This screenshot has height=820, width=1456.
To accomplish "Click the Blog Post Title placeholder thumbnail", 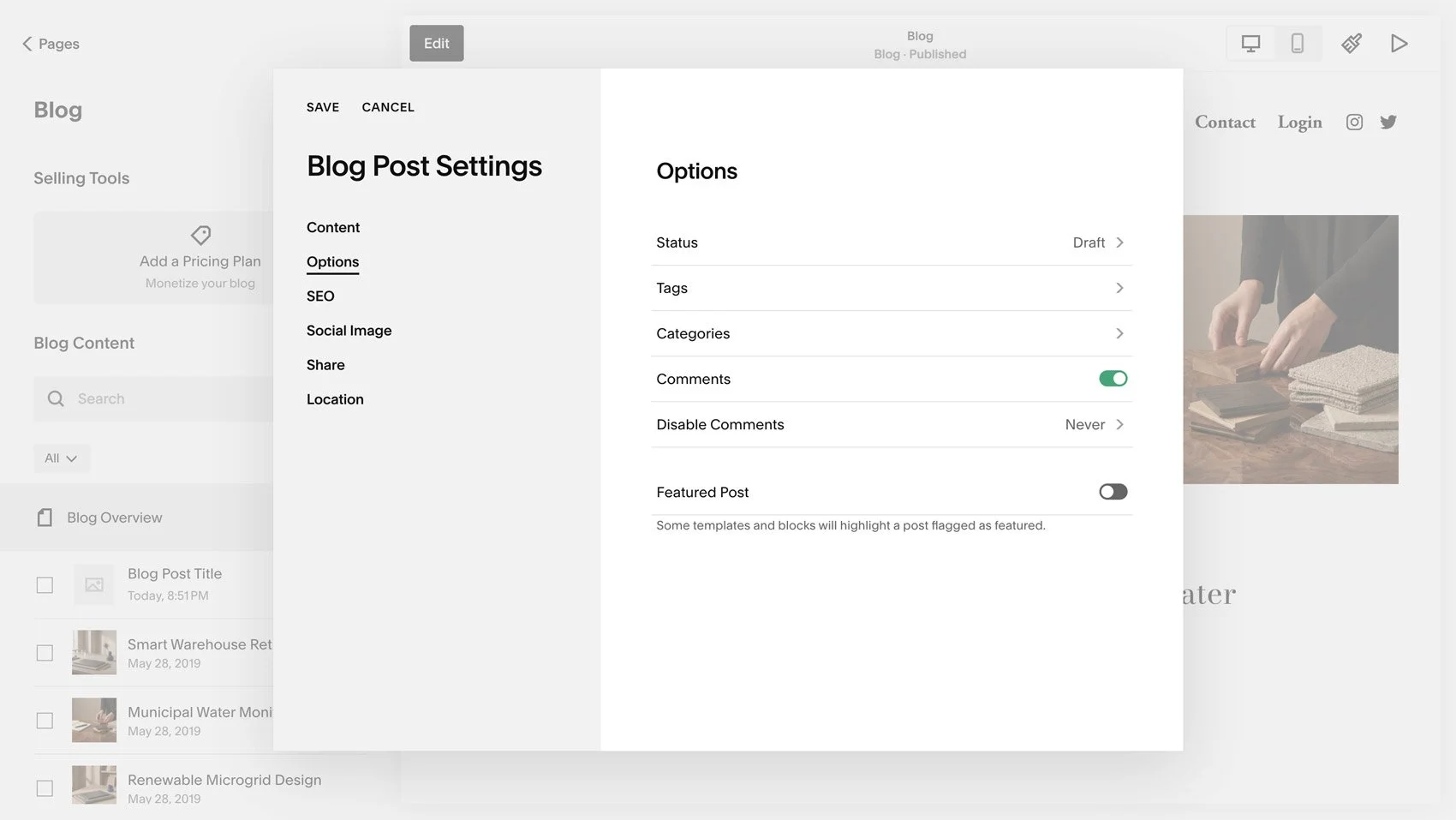I will pyautogui.click(x=94, y=585).
